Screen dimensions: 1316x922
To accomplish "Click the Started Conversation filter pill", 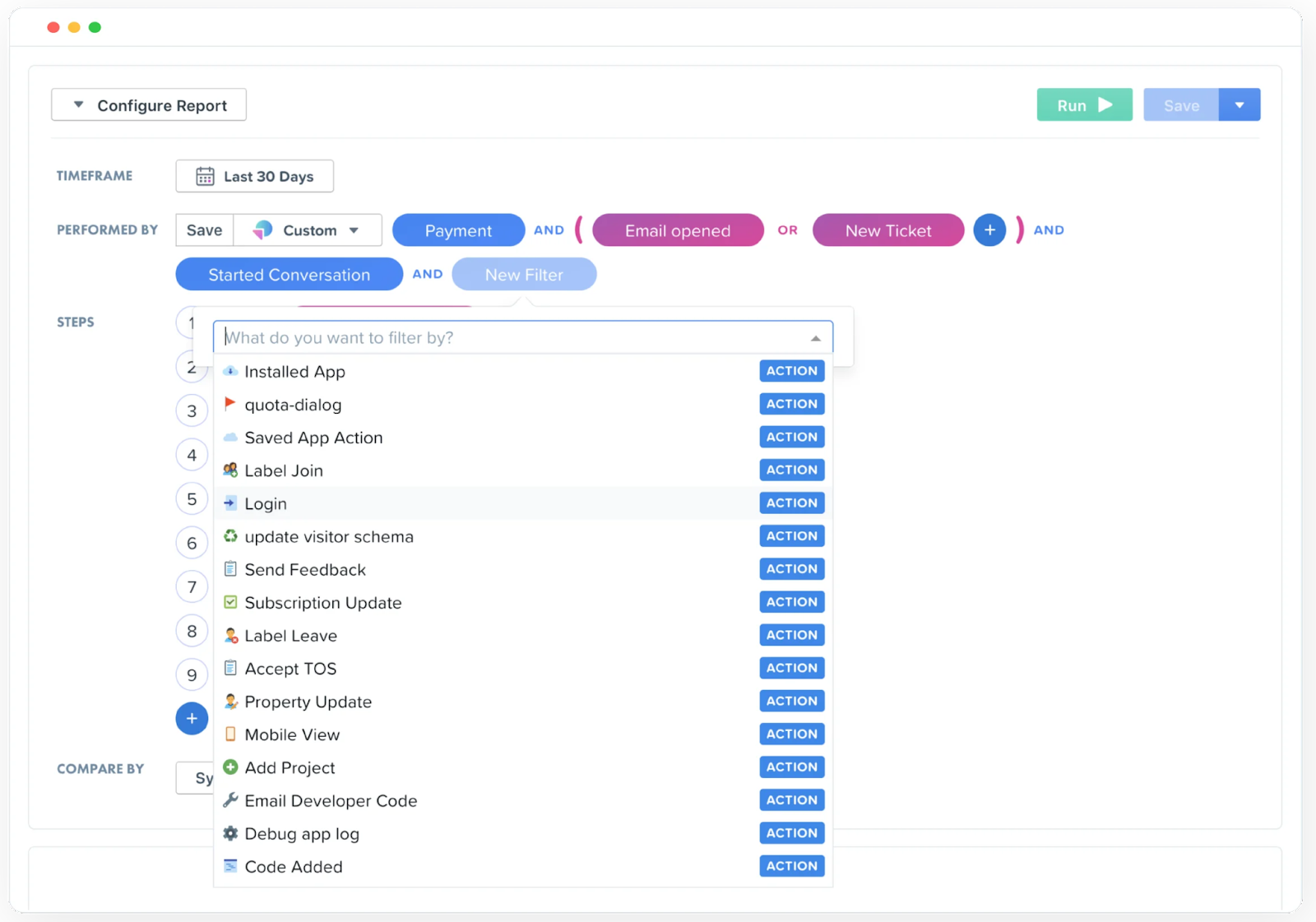I will pos(290,275).
